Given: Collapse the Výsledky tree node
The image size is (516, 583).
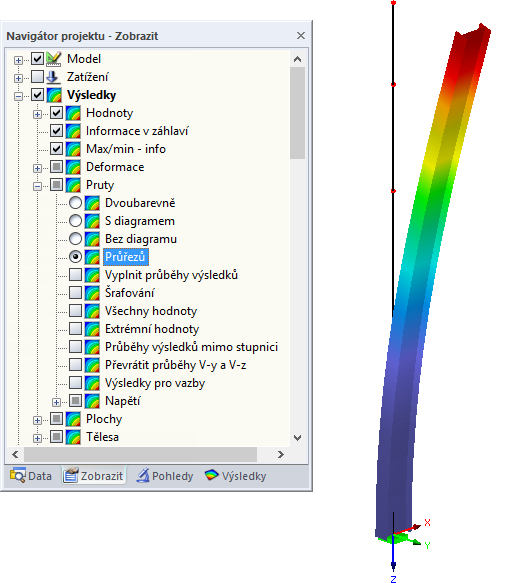Looking at the screenshot, I should (18, 96).
